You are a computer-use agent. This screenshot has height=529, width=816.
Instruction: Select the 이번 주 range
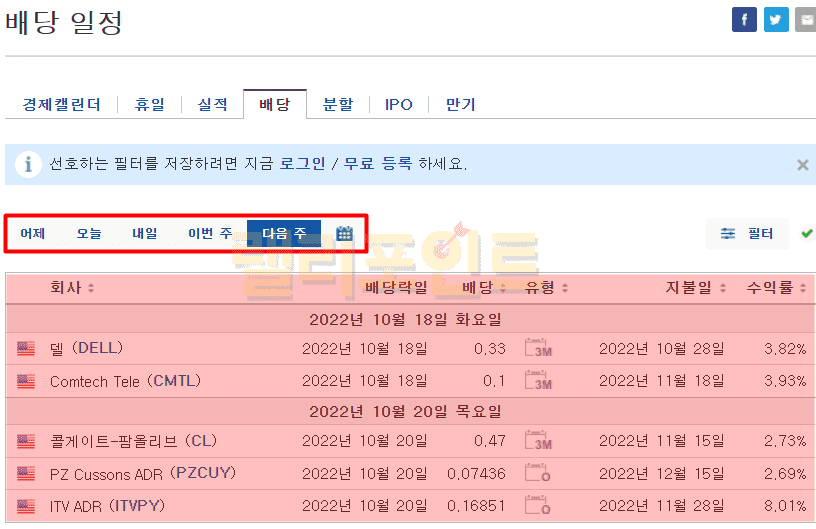(210, 234)
